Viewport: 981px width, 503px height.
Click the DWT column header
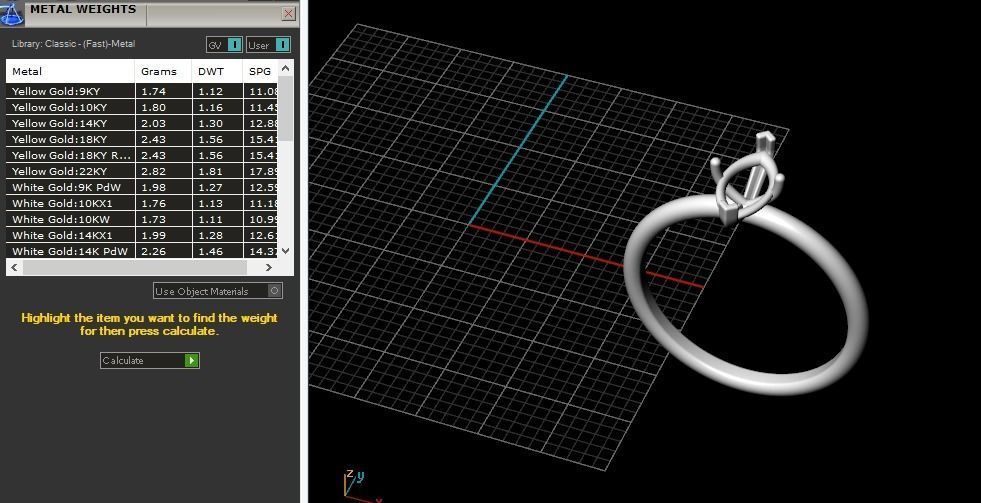click(217, 71)
